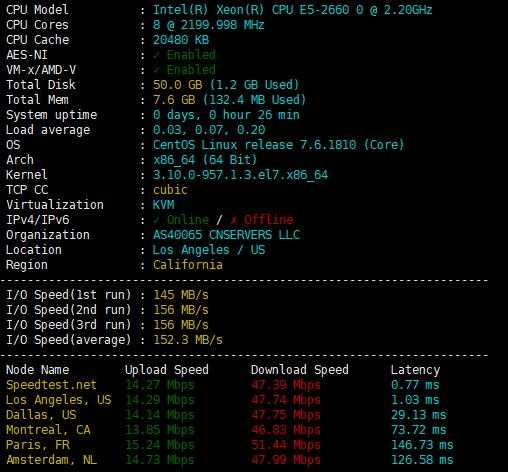Select the Total Mem value 7.6 GB
This screenshot has height=472, width=508.
pyautogui.click(x=174, y=100)
